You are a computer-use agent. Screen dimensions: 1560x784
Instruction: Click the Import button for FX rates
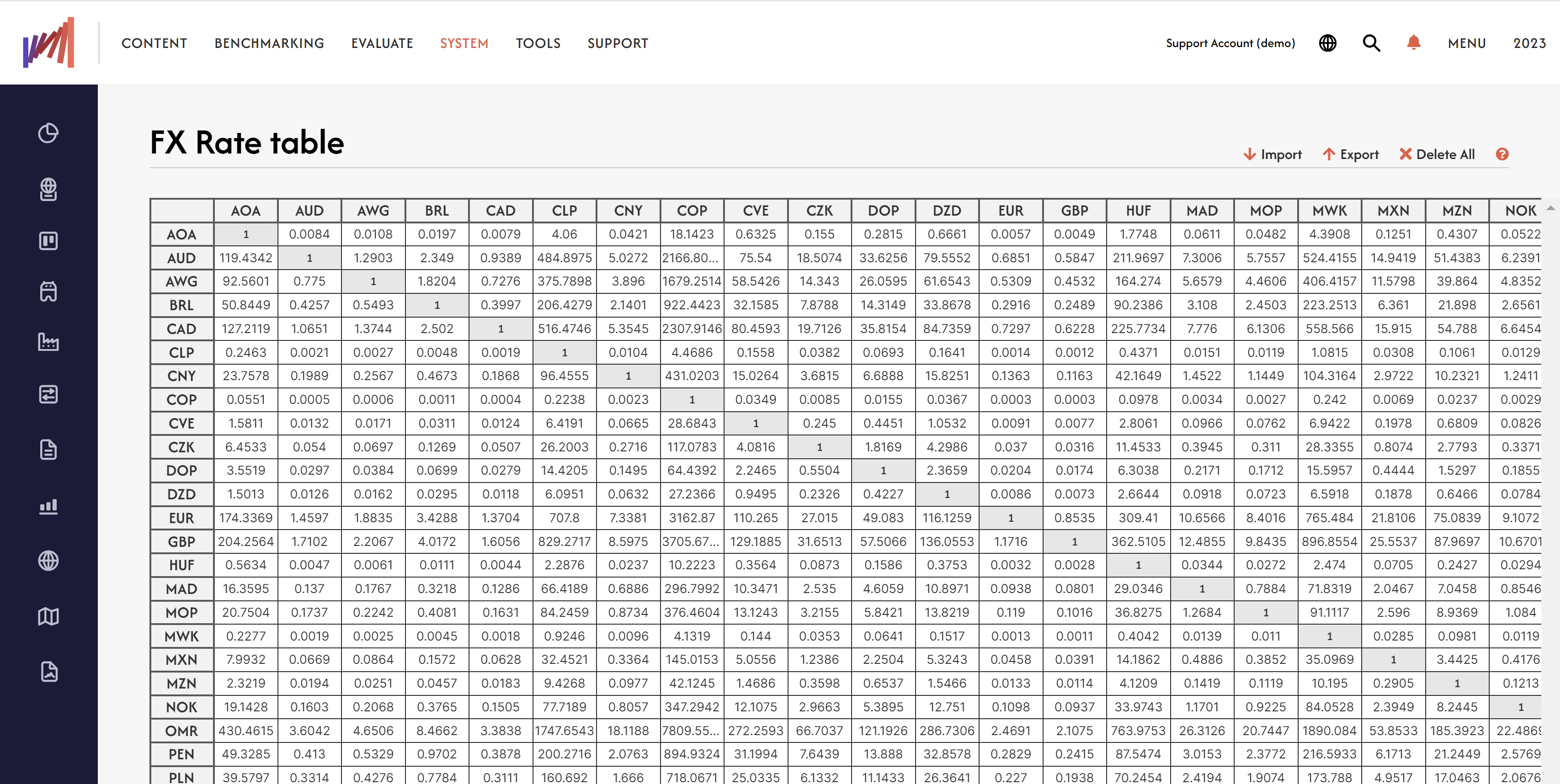[x=1271, y=154]
